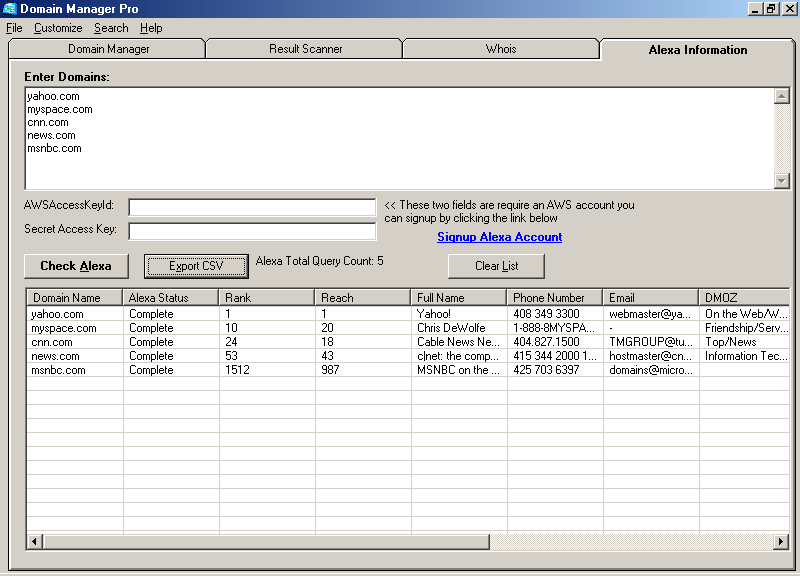Click the Secret Access Key field

(252, 229)
